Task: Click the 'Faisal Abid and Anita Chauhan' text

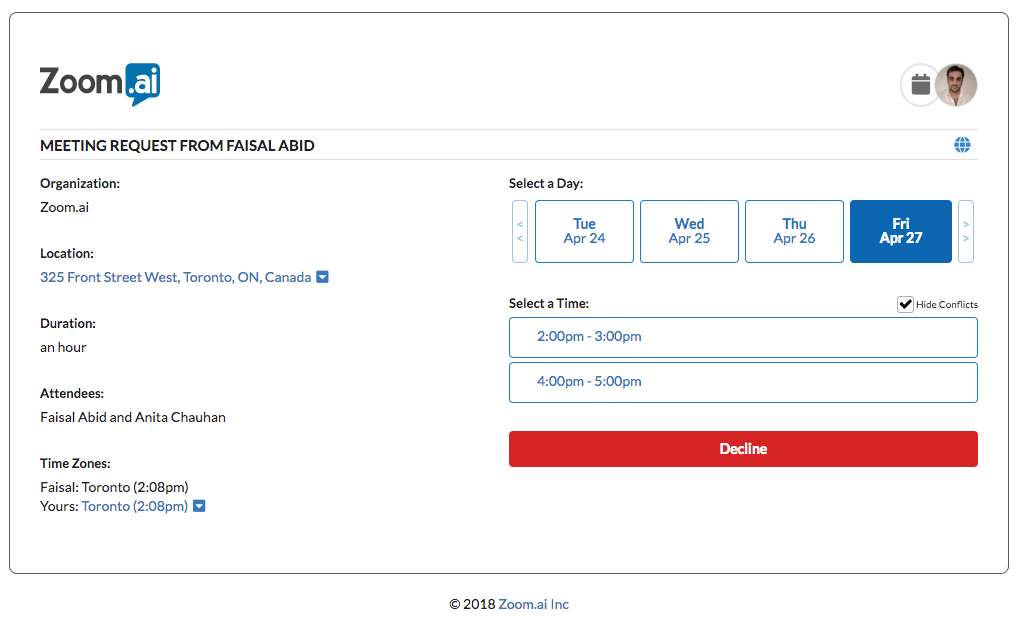Action: coord(133,417)
